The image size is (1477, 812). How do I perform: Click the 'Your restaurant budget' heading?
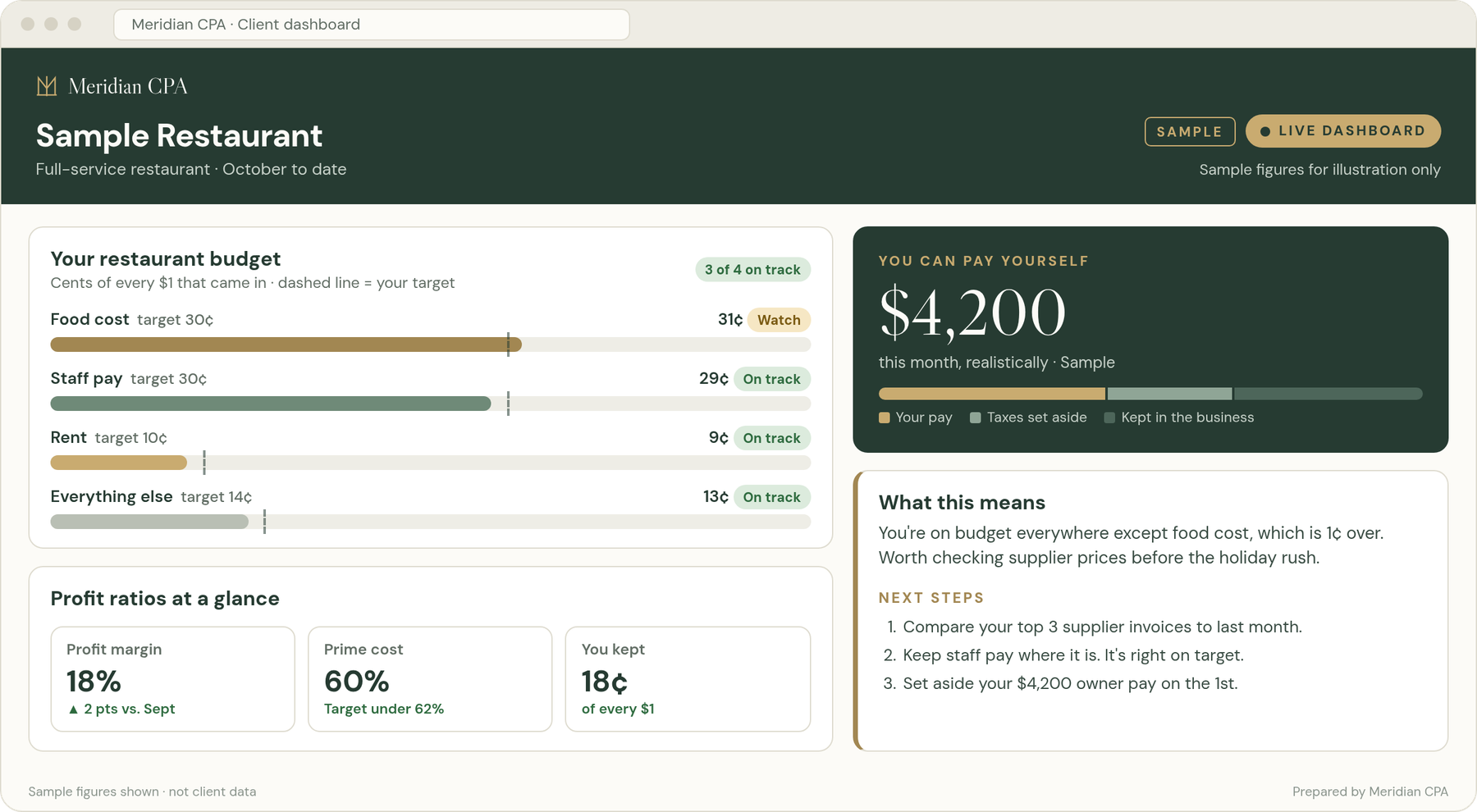(166, 259)
